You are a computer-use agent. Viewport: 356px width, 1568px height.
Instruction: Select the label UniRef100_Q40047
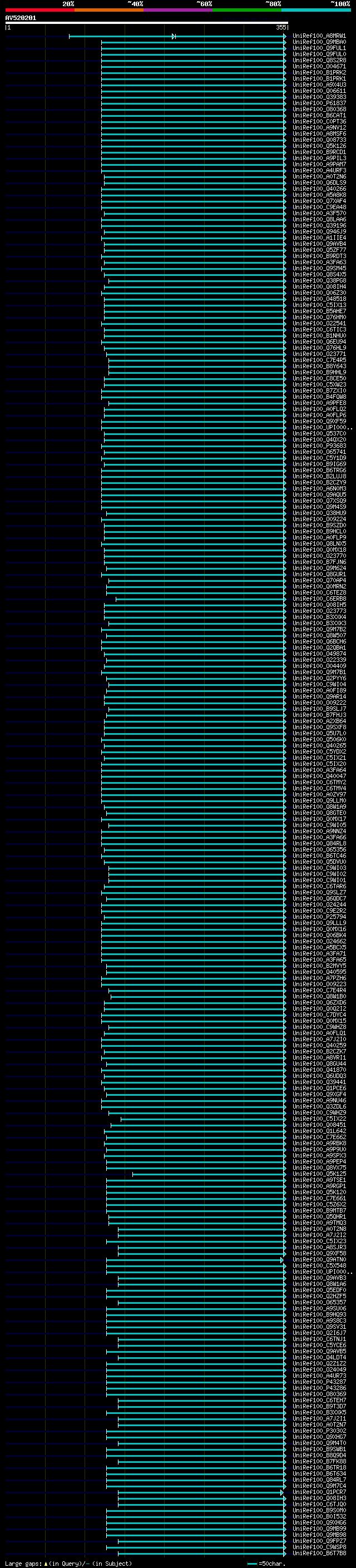(319, 776)
